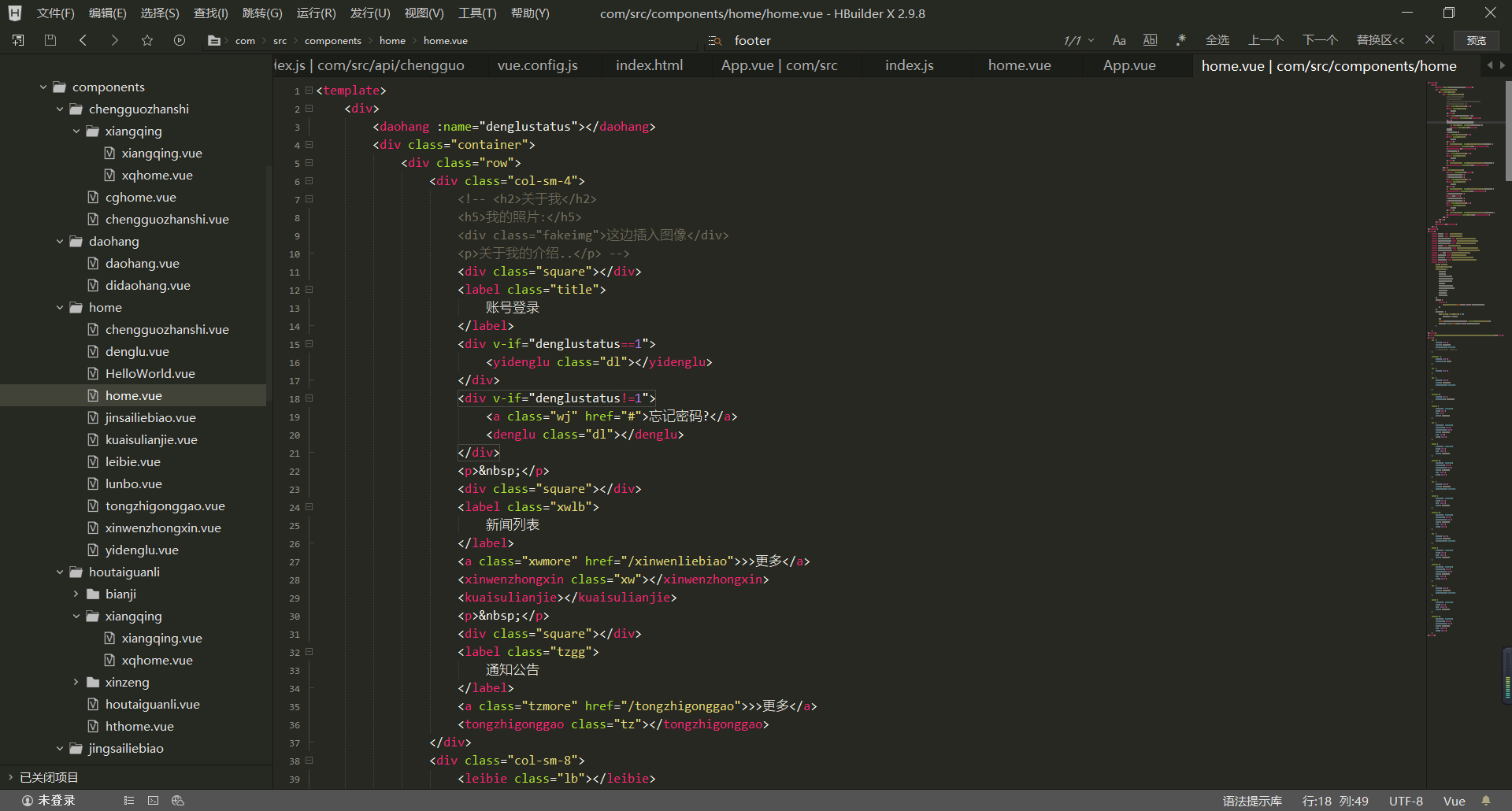Expand the bianji folder
The height and width of the screenshot is (811, 1512).
coord(76,594)
